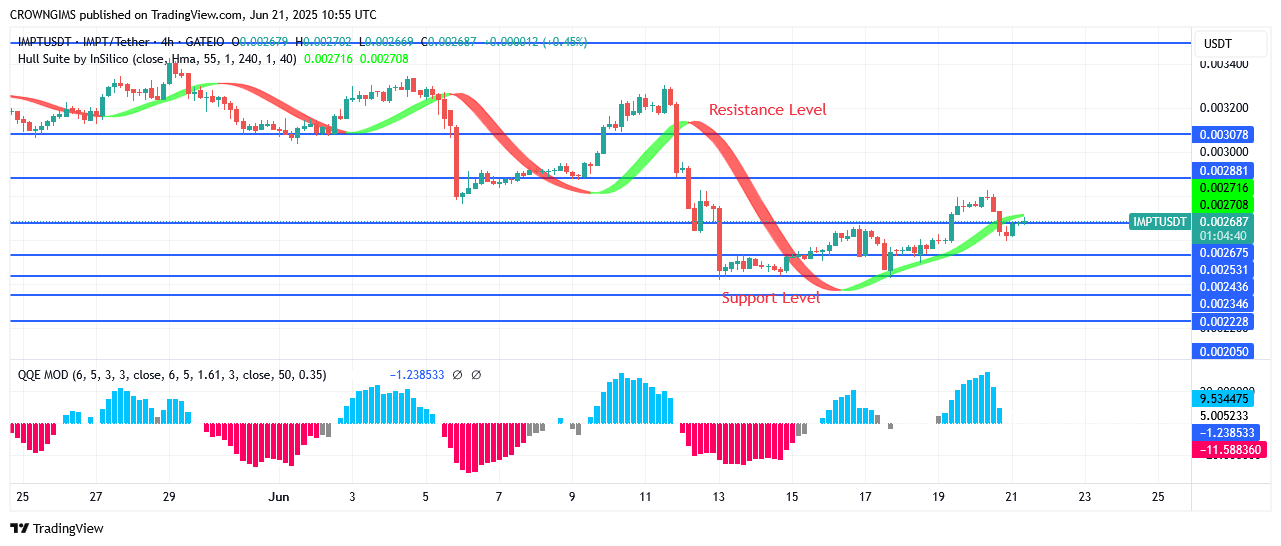Click the 0.003000 price scale value
Screen dimensions: 1281x546
pyautogui.click(x=1224, y=151)
